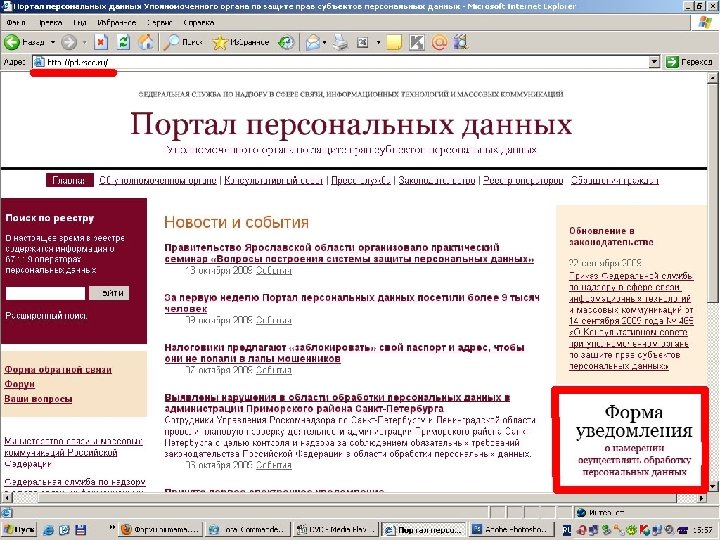Stop page loading with red X icon
720x540 pixels.
(x=101, y=42)
